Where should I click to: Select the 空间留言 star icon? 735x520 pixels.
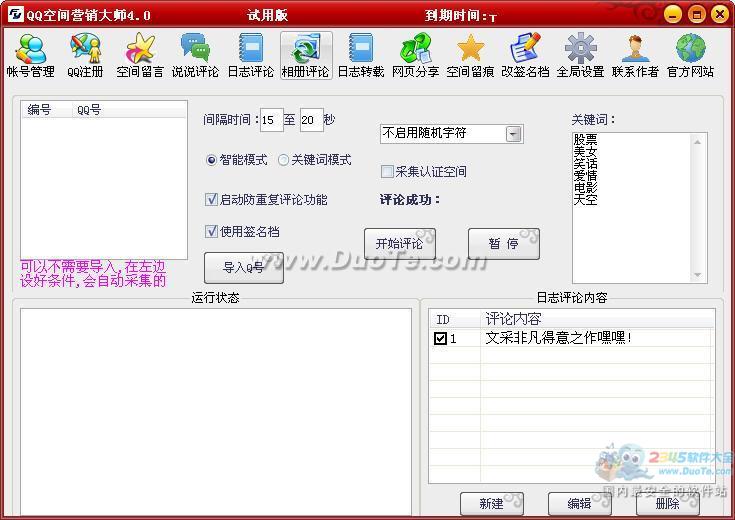tap(140, 55)
